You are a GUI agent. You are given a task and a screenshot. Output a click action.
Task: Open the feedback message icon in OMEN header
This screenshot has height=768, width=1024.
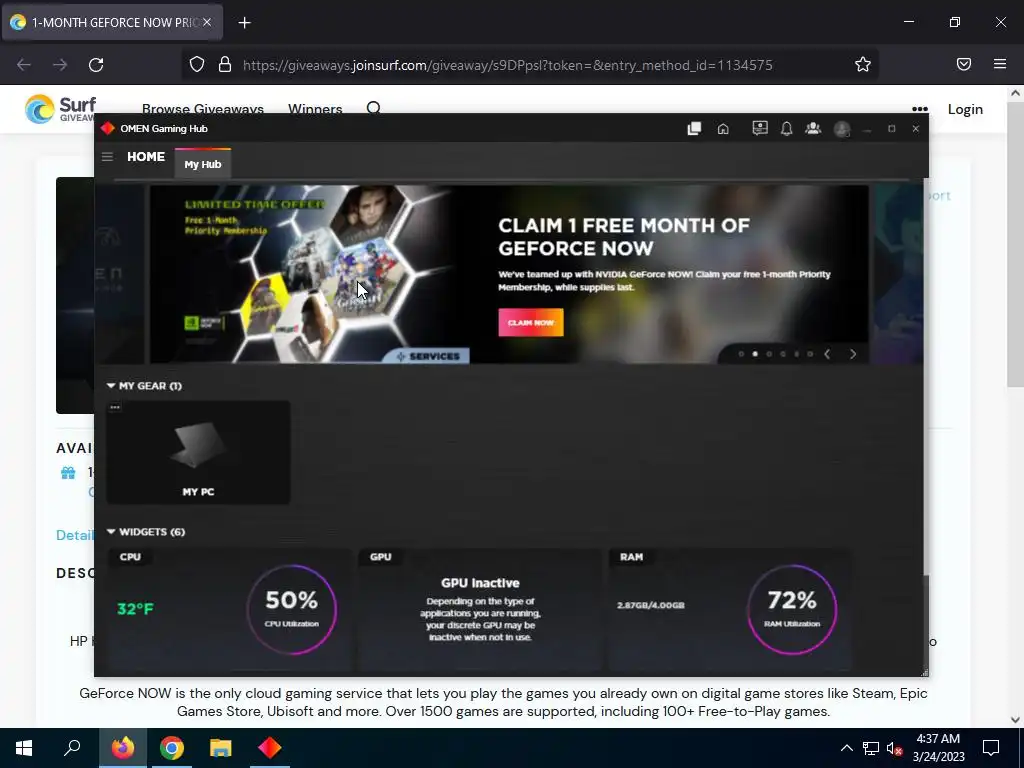pos(760,128)
